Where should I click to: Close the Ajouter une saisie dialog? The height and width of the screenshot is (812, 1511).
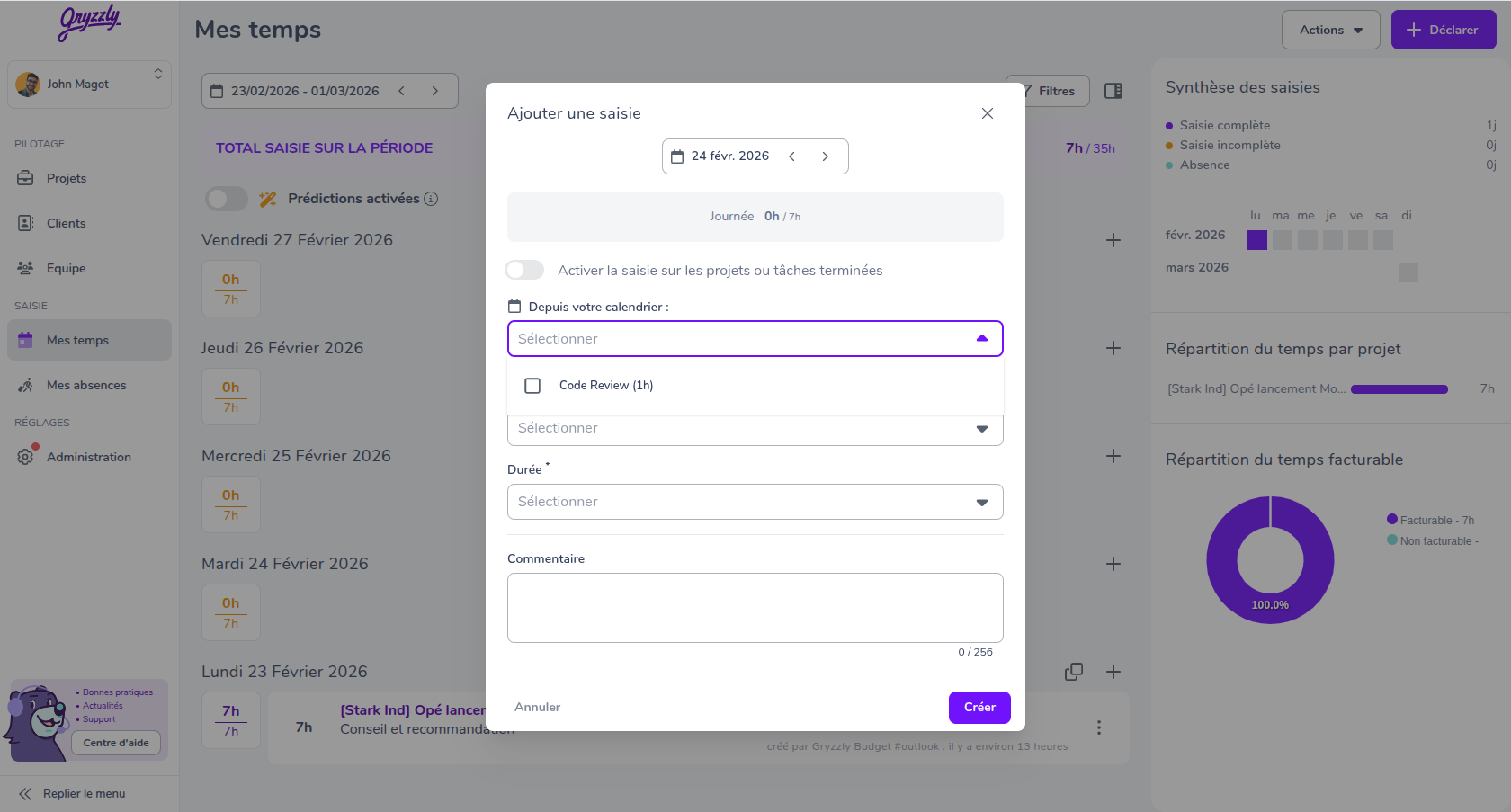(x=988, y=113)
